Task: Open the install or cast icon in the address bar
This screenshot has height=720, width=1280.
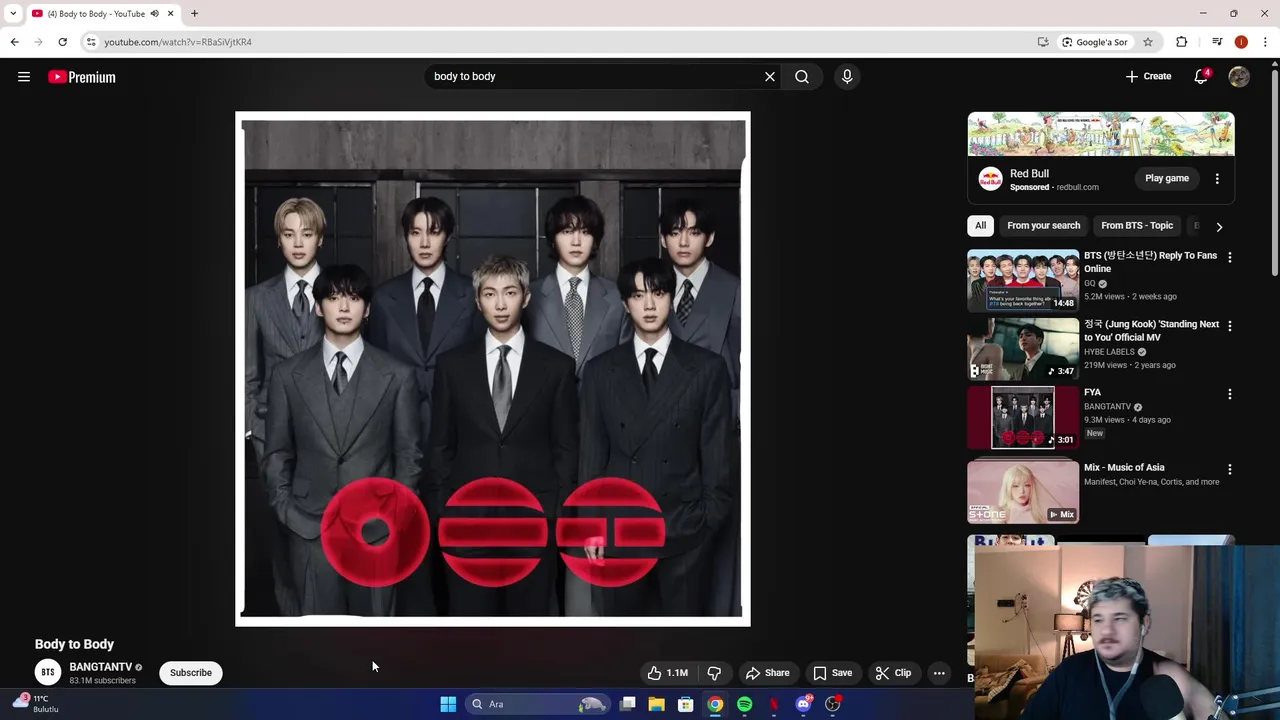Action: click(x=1043, y=42)
